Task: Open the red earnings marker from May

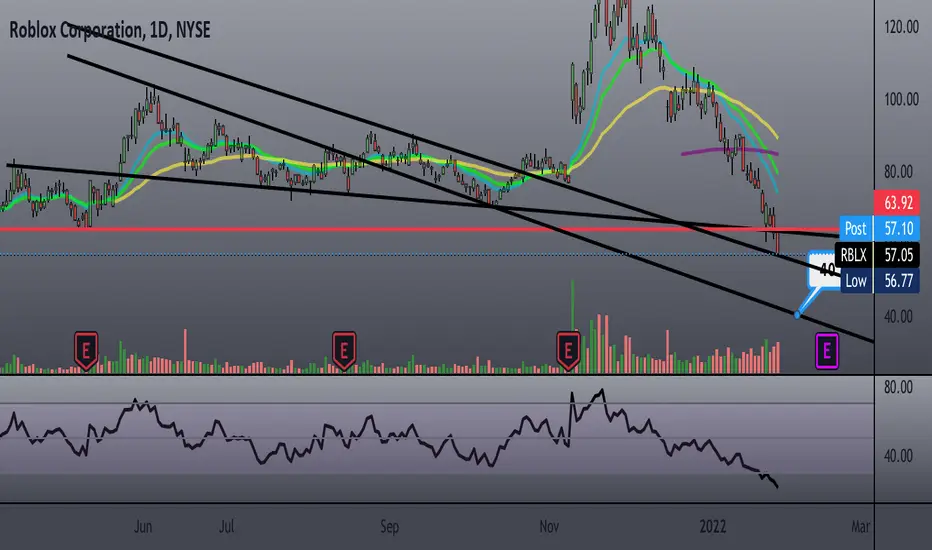Action: (86, 350)
